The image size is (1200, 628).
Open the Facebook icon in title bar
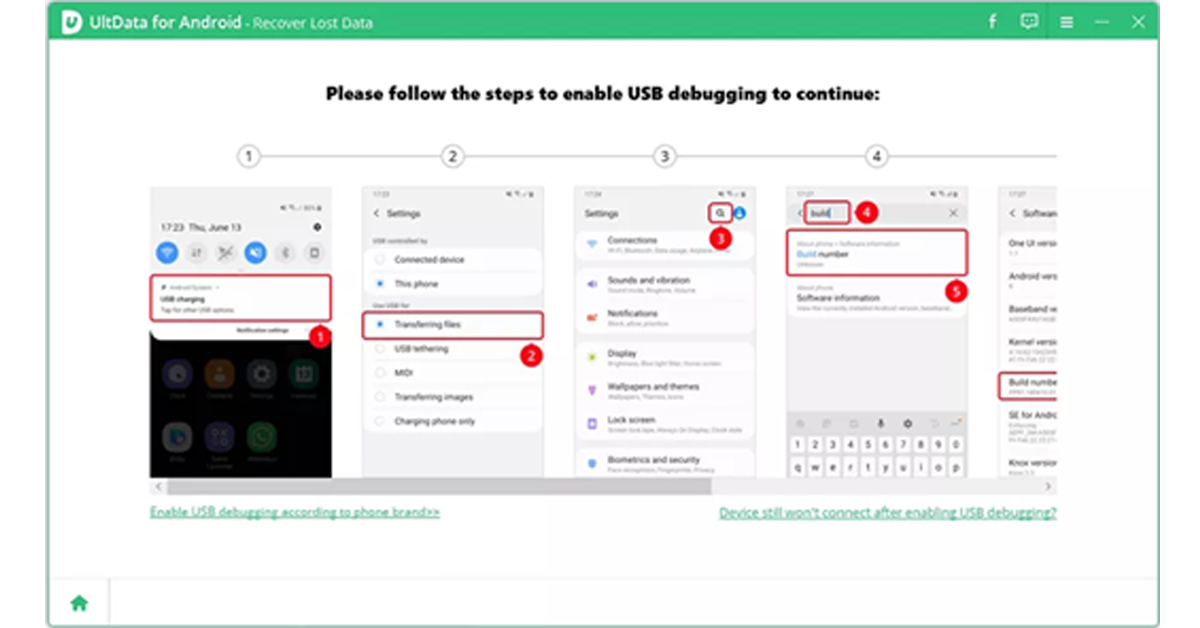click(992, 21)
